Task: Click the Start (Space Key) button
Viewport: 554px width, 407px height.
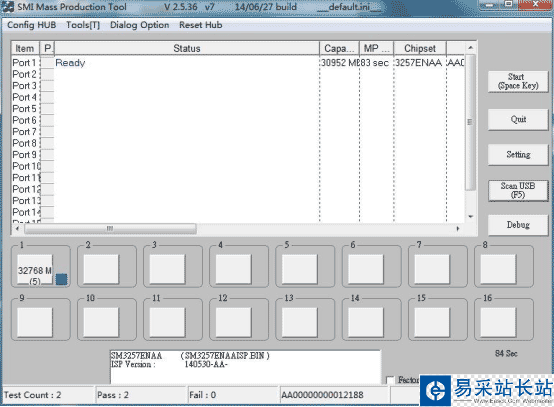Action: coord(518,82)
